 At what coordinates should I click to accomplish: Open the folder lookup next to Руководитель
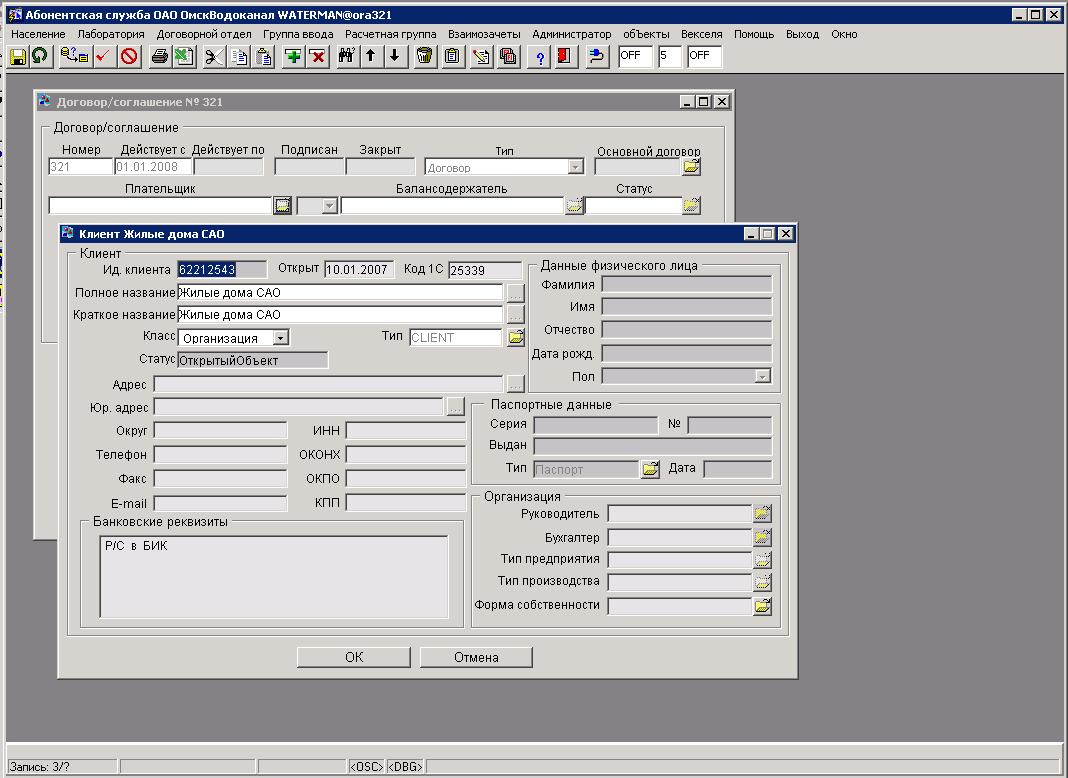click(x=762, y=514)
